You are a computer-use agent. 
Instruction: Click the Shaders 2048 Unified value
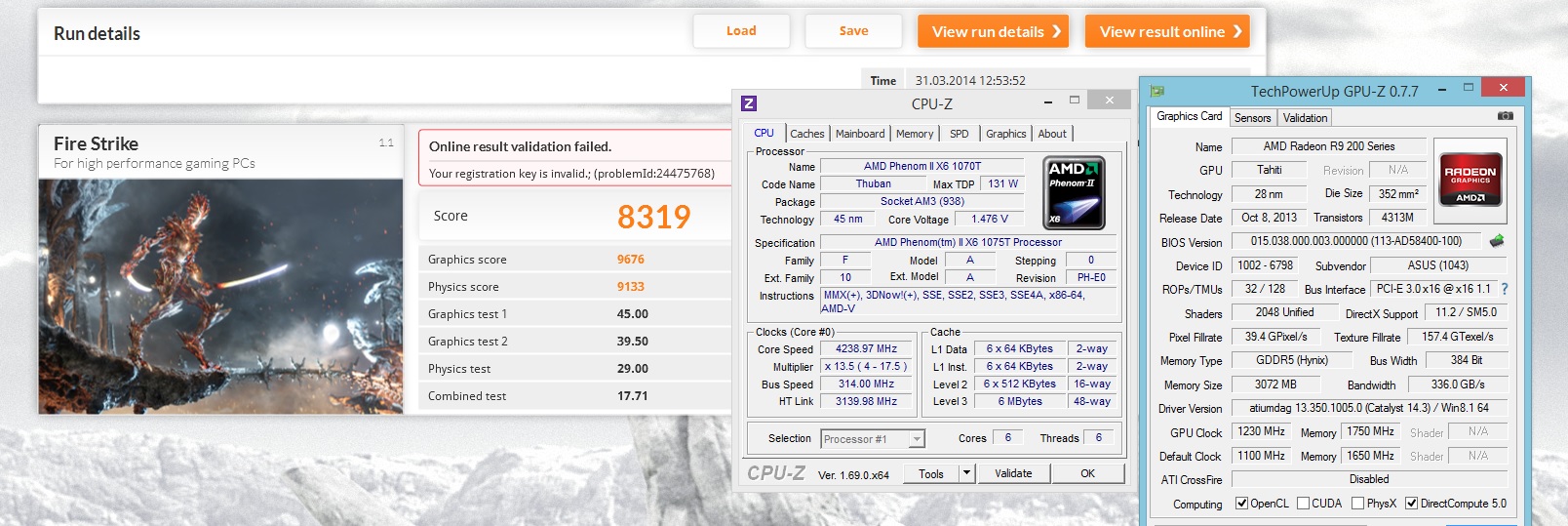coord(1283,312)
